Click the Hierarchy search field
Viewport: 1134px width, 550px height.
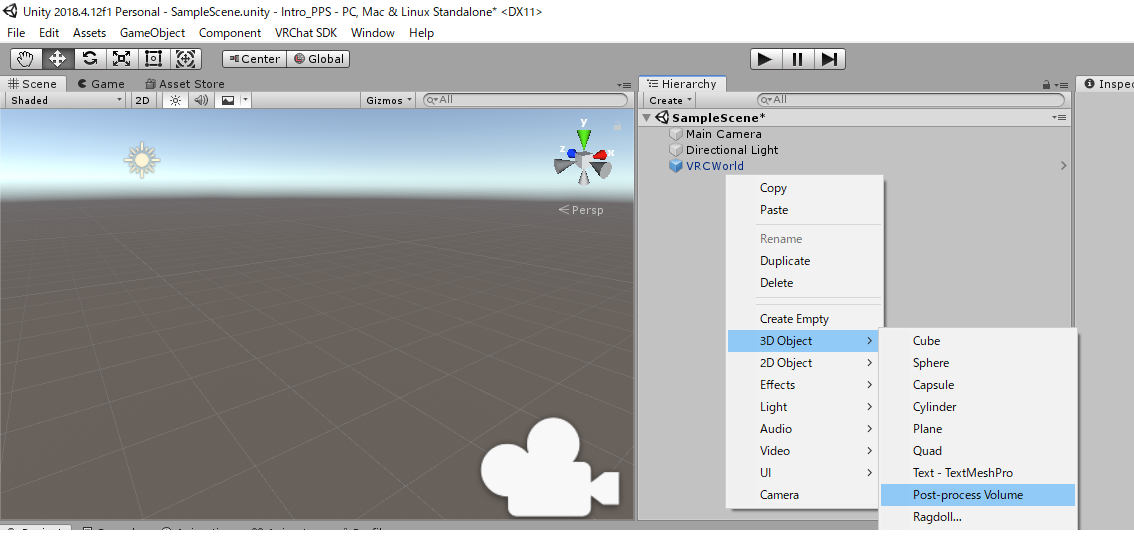pos(911,100)
